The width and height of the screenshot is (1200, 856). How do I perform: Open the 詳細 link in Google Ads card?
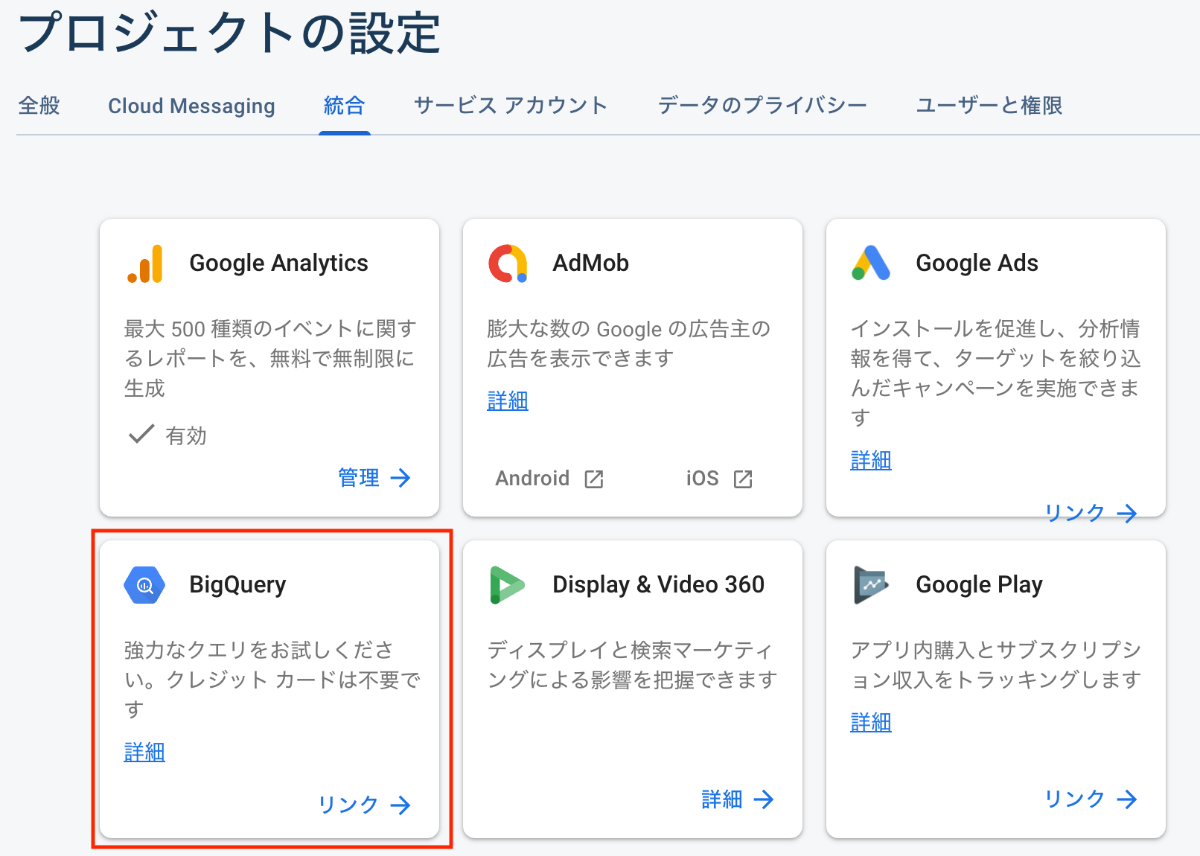click(871, 460)
